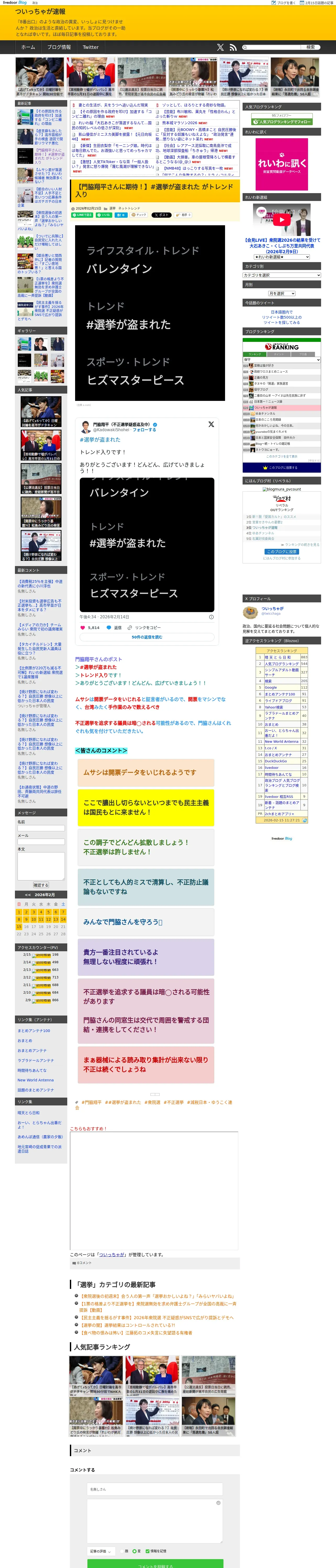Open the ★れいわ新選組★ video dropdown
This screenshot has height=1568, width=336.
coord(282,257)
